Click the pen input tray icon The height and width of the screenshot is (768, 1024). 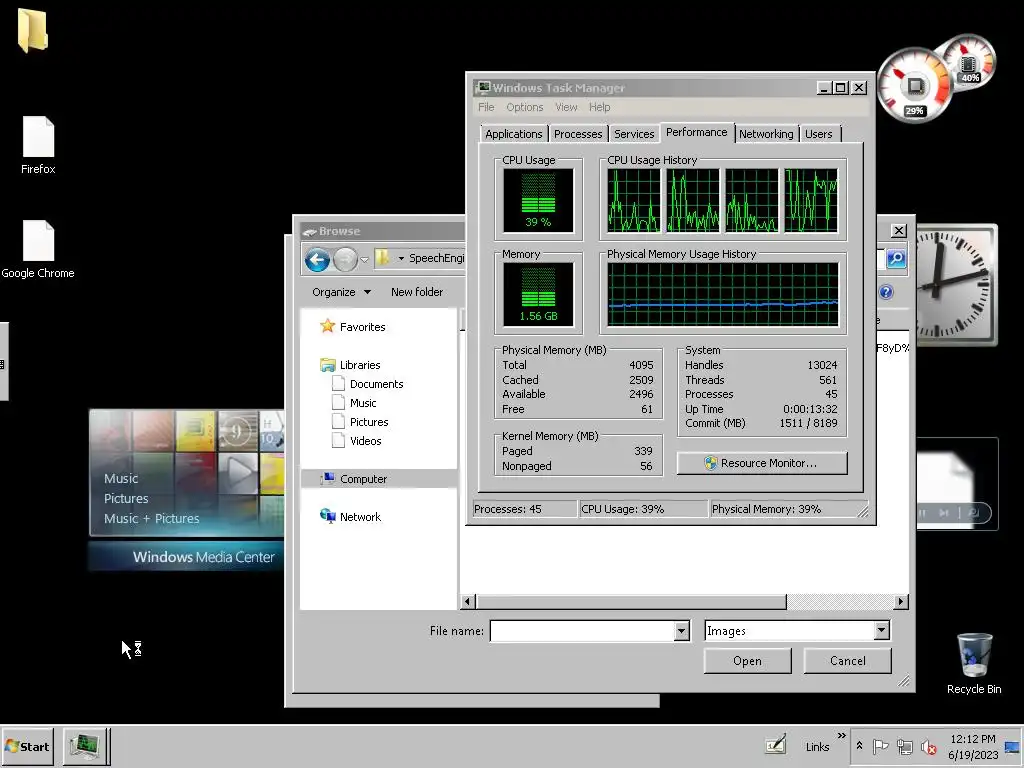(x=775, y=744)
